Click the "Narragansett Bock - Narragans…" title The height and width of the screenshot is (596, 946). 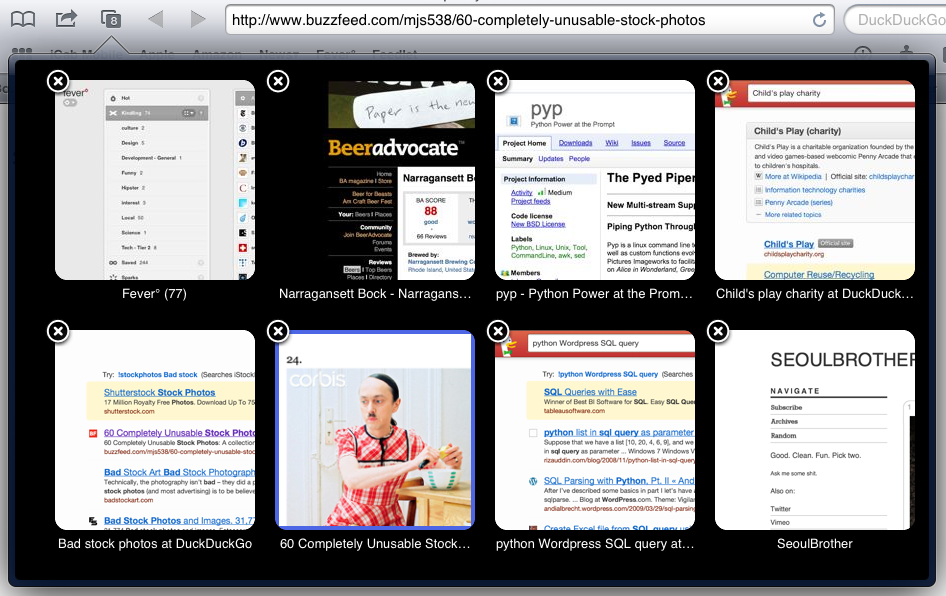pyautogui.click(x=375, y=294)
